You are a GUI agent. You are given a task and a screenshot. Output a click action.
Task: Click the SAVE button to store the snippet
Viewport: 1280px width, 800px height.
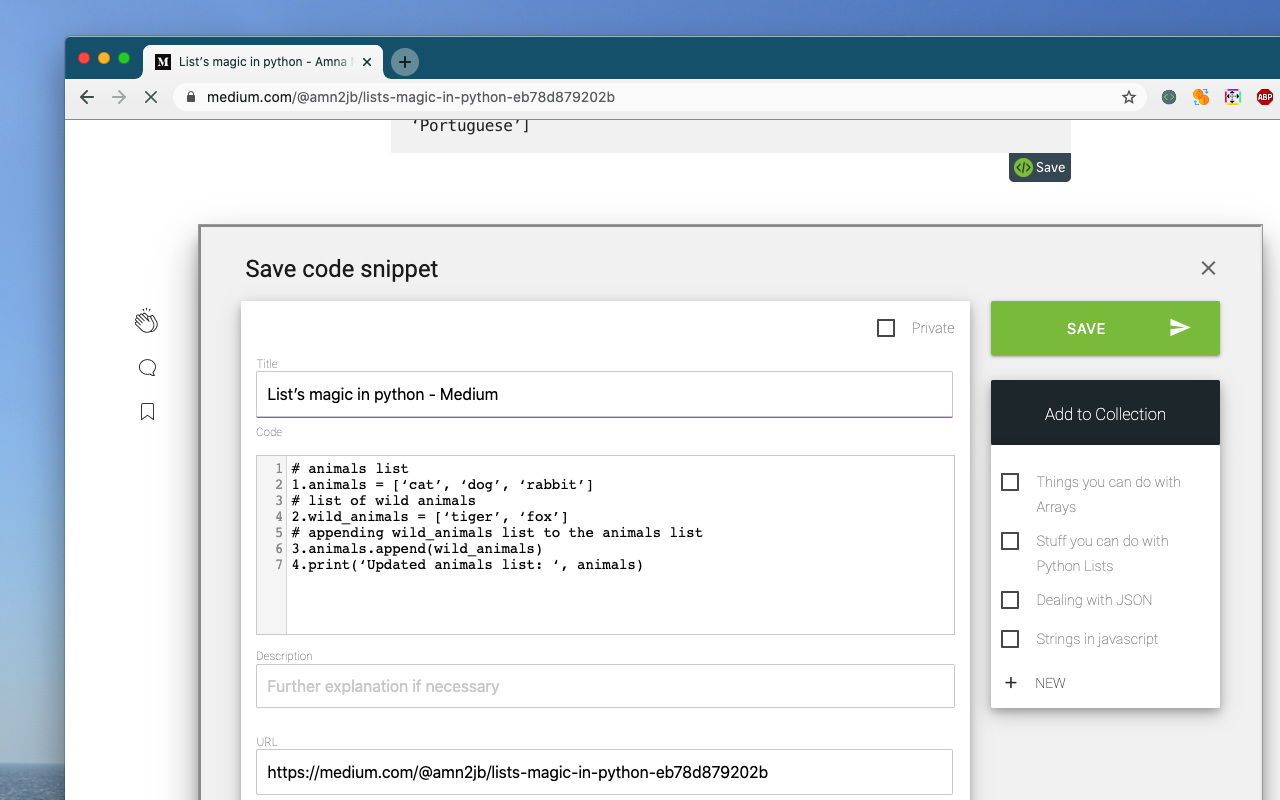(x=1104, y=328)
